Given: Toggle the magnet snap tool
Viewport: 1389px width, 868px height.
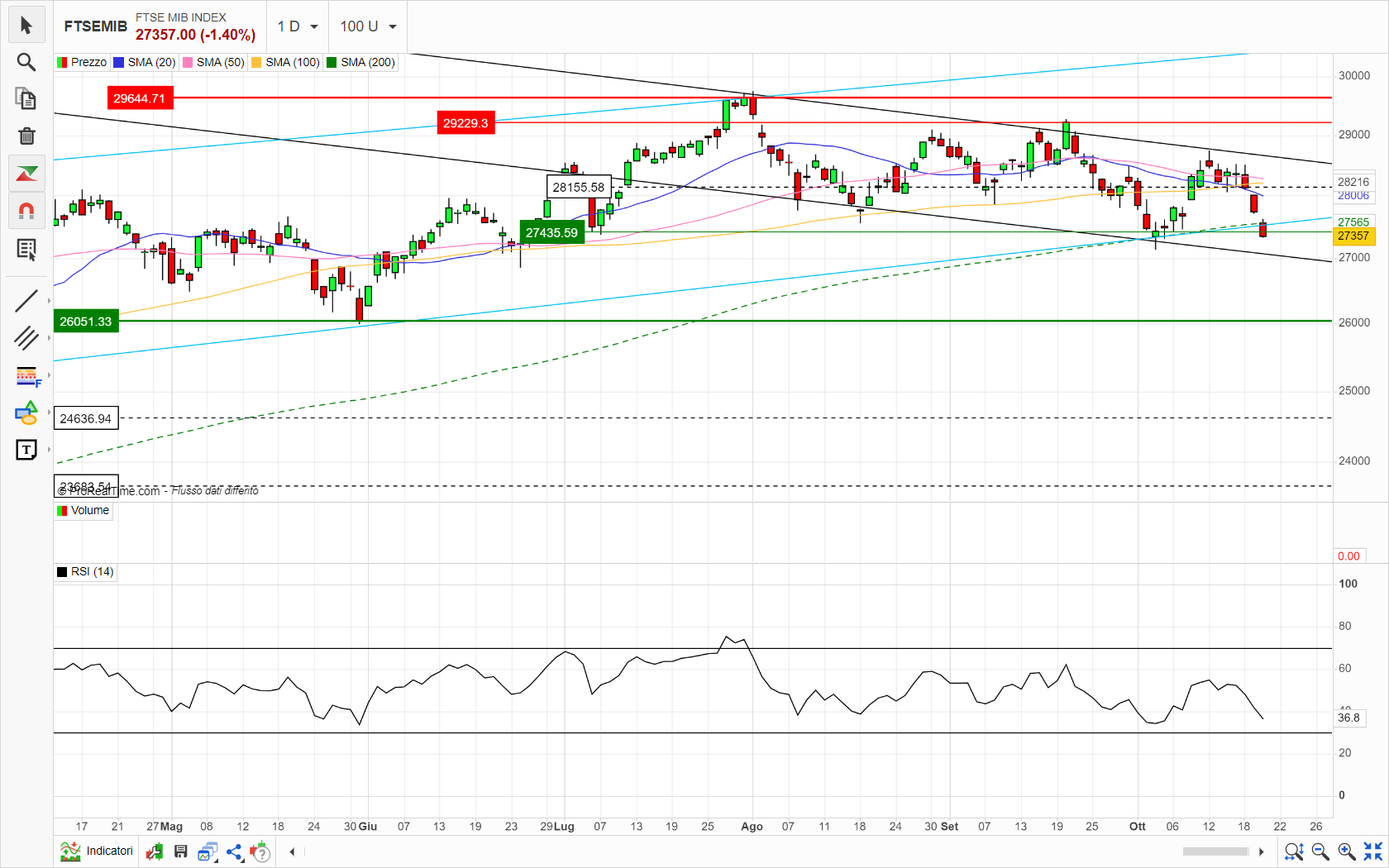Looking at the screenshot, I should coord(26,211).
